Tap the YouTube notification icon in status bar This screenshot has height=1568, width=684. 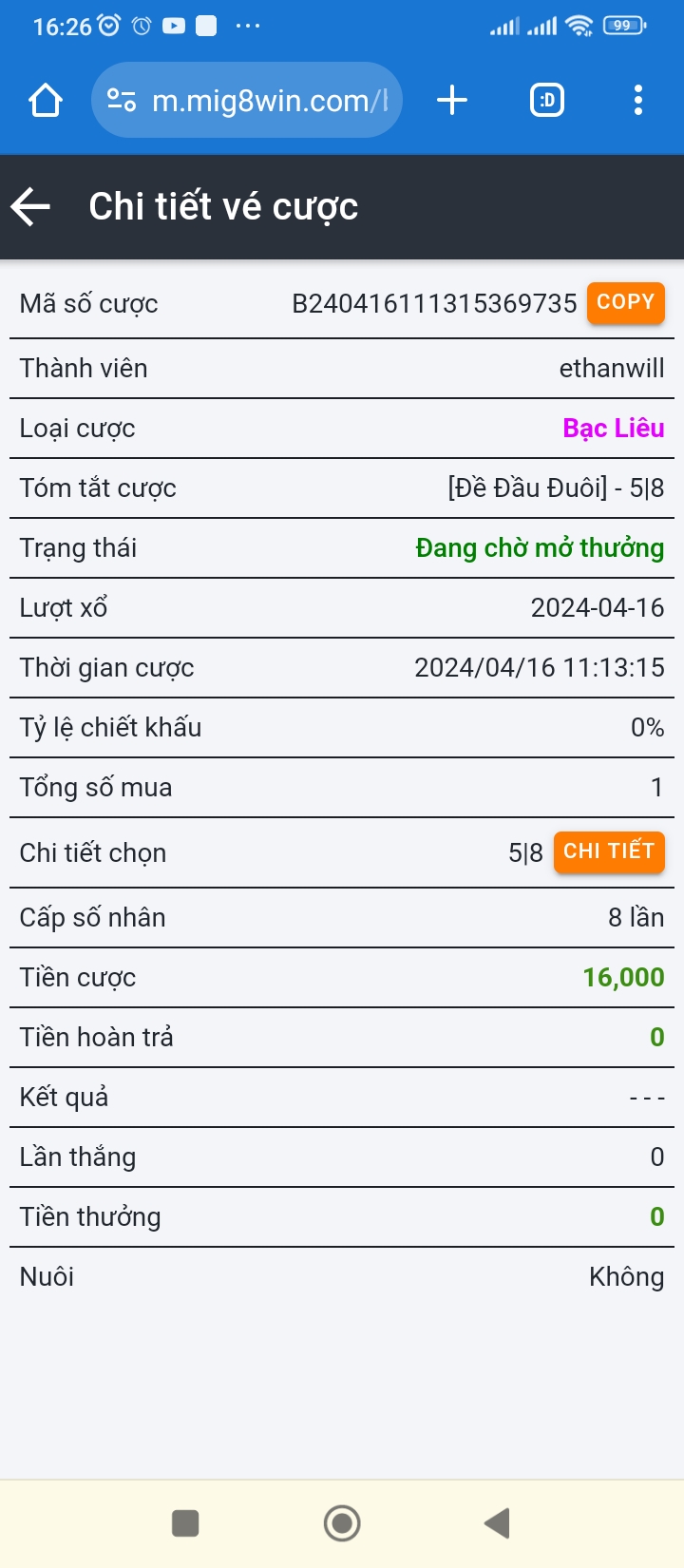pyautogui.click(x=174, y=26)
